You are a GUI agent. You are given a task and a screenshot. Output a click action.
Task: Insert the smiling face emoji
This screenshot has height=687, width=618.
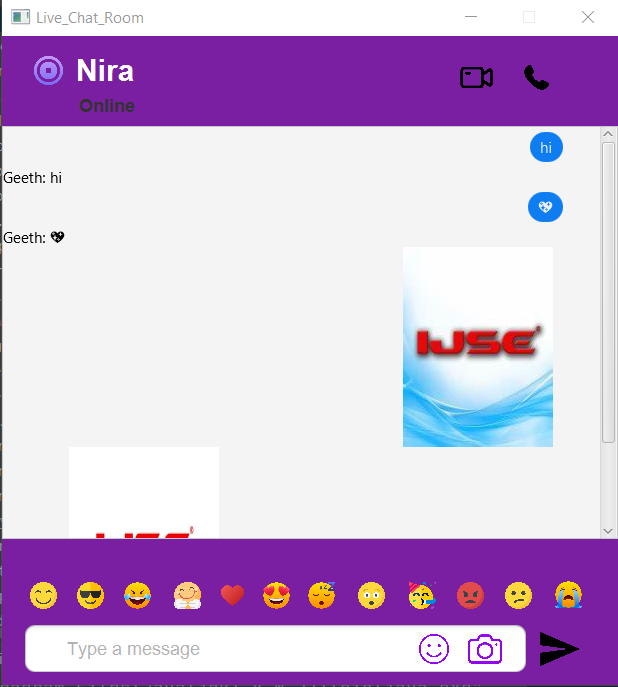(43, 595)
